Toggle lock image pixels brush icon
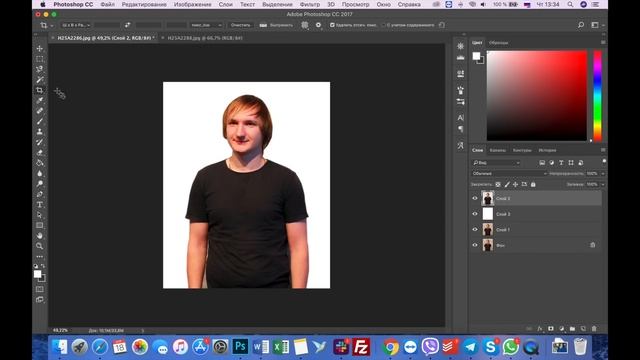The width and height of the screenshot is (640, 360). pos(507,184)
